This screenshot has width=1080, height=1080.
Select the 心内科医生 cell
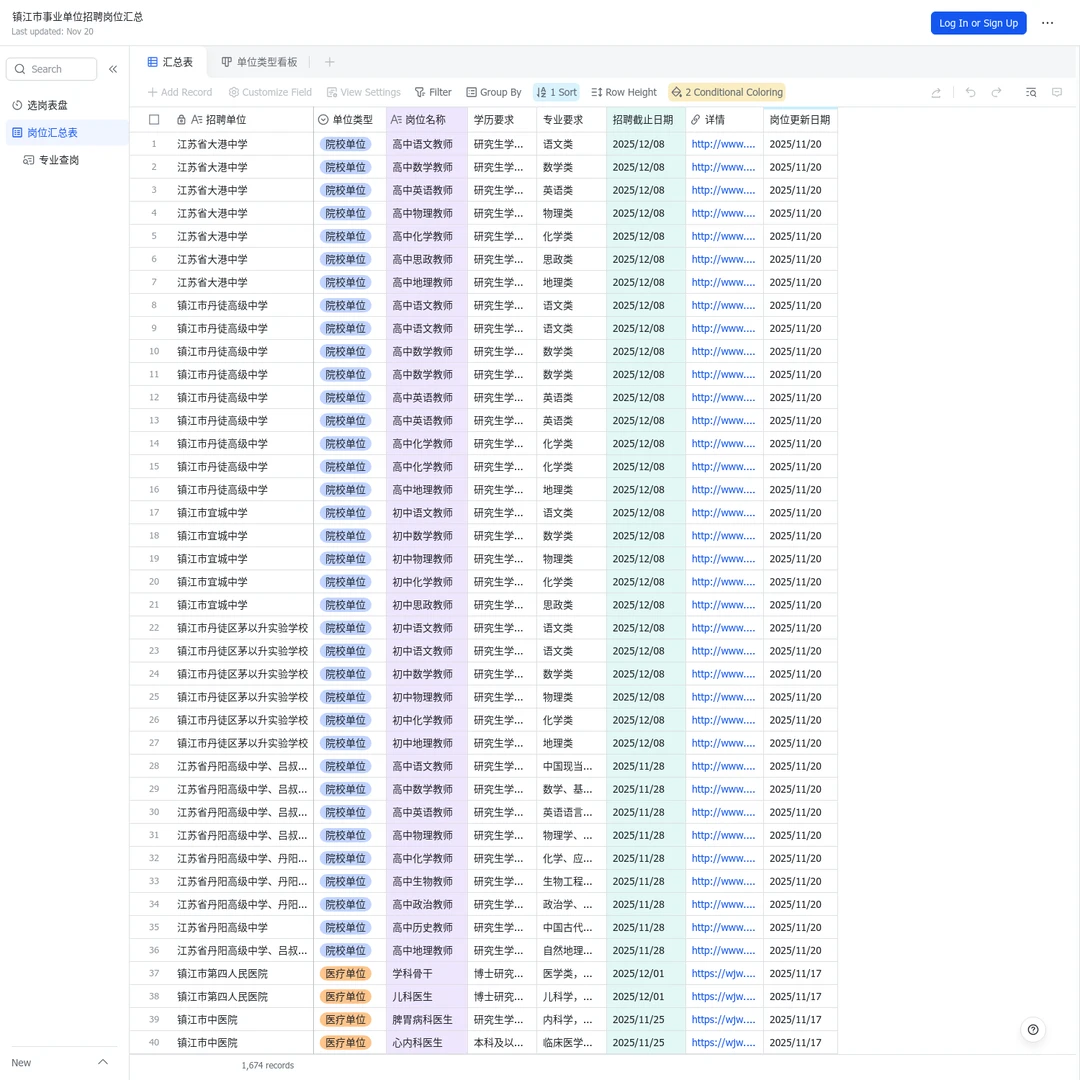(x=427, y=1042)
